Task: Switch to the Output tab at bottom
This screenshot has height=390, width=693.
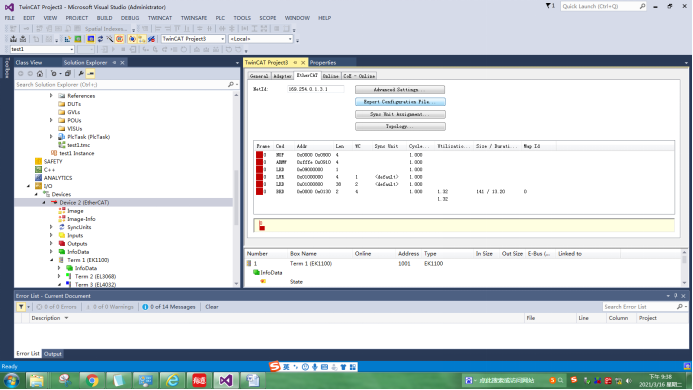Action: [53, 354]
